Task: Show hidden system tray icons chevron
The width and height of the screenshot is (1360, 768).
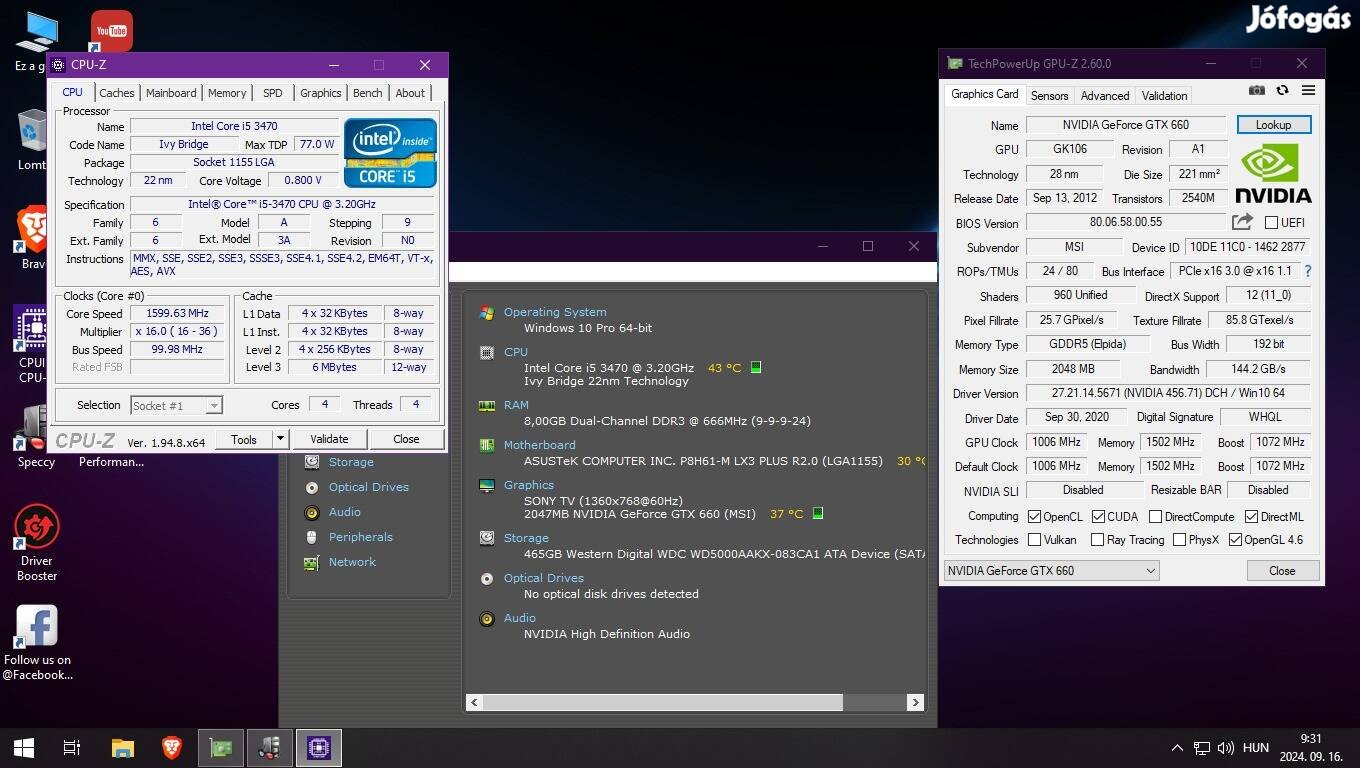Action: (x=1177, y=747)
